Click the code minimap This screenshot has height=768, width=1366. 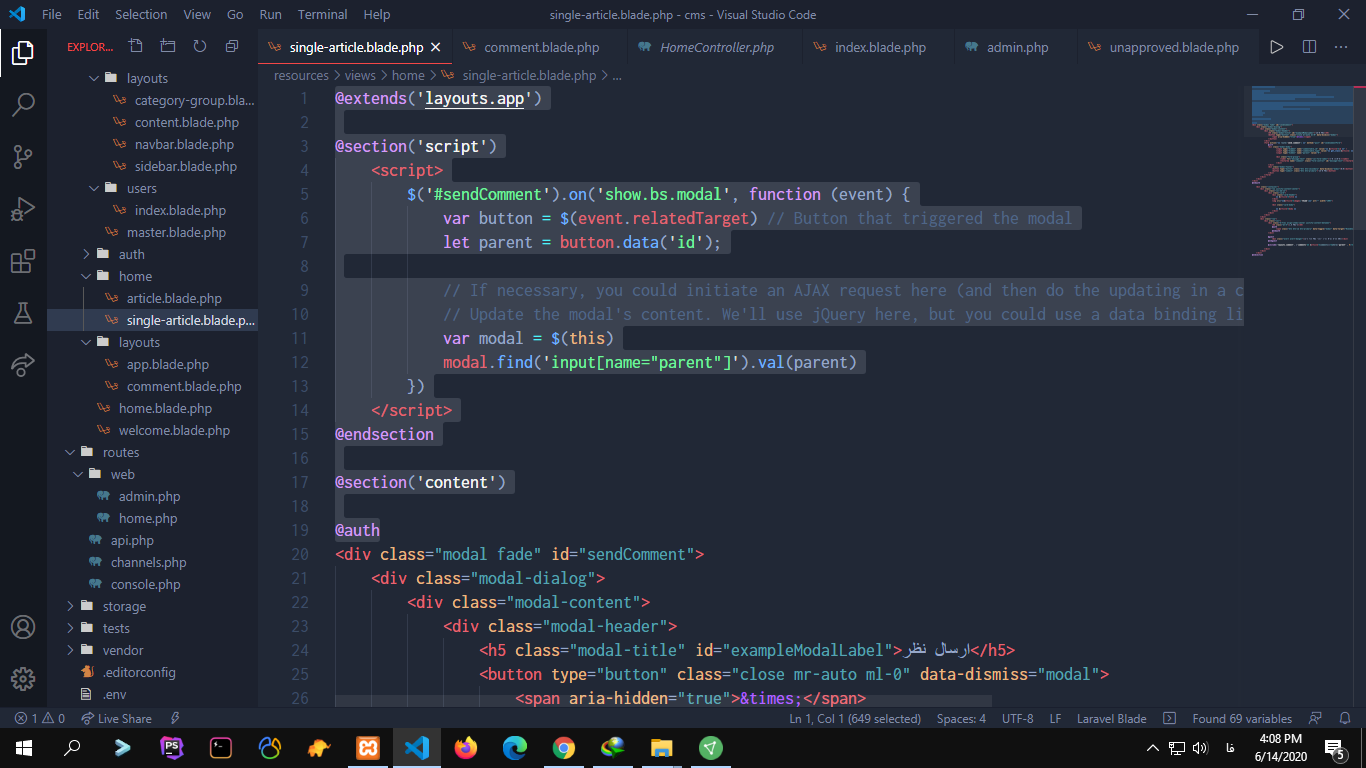click(x=1300, y=170)
